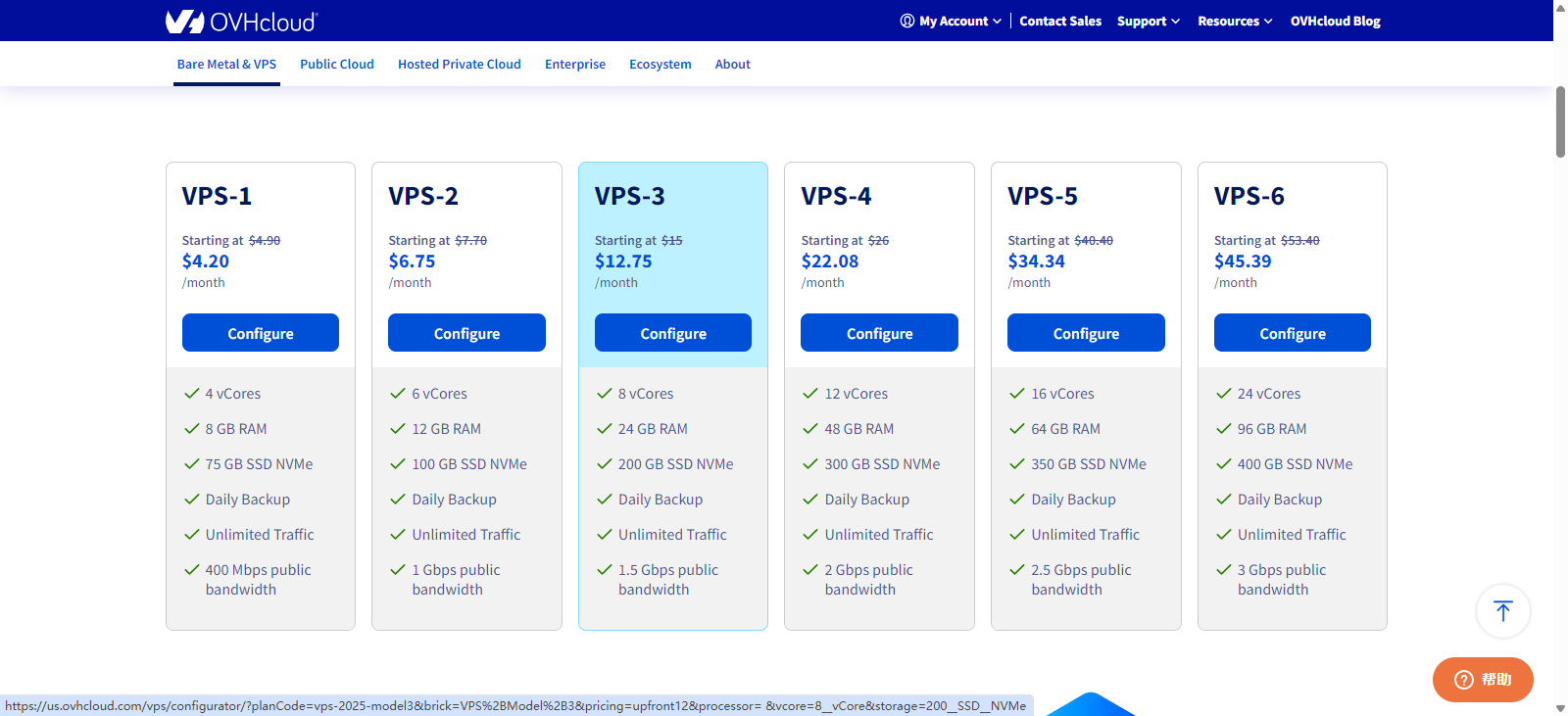
Task: Click checkmark beside 400 GB SSD NVMe
Action: coord(1224,464)
